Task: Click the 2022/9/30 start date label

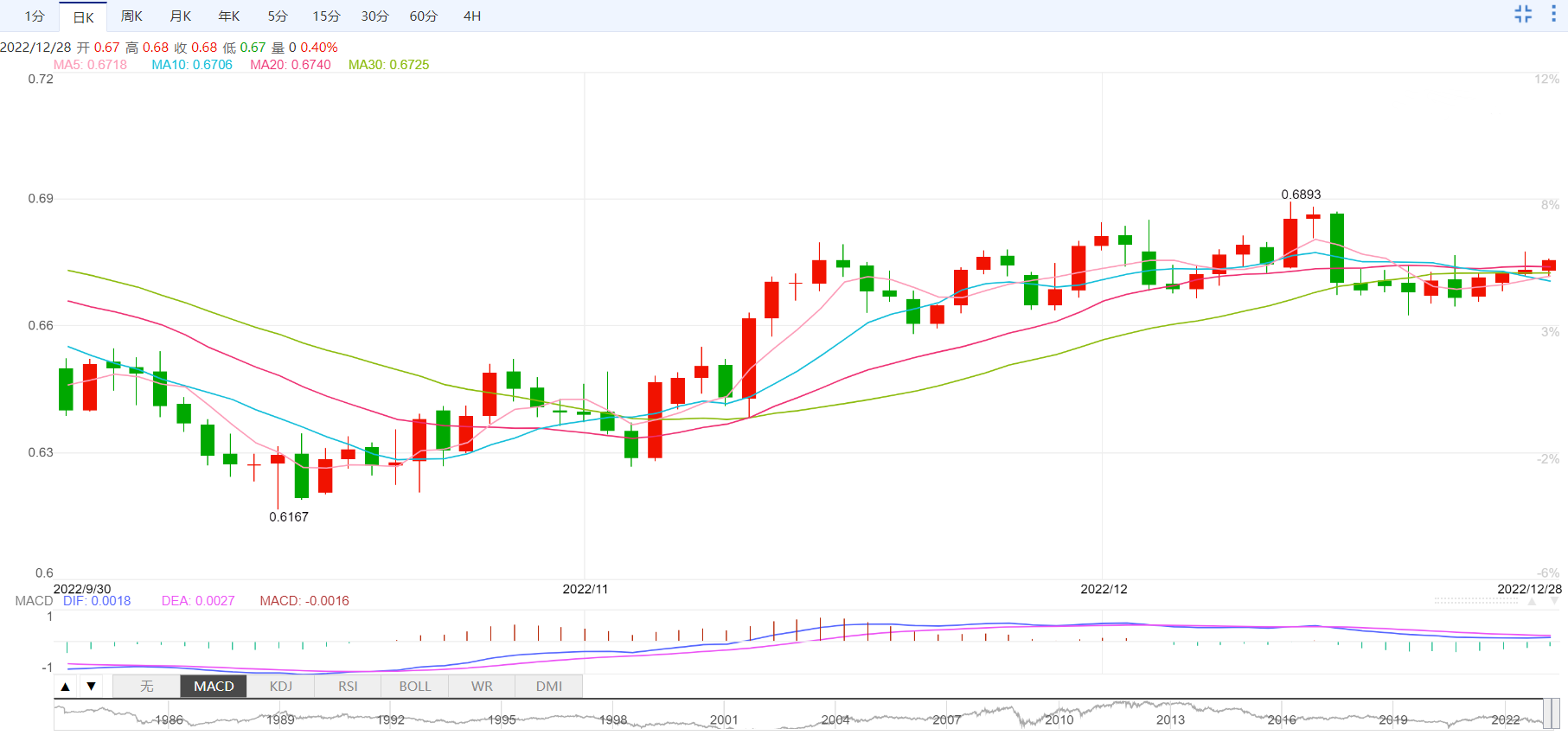Action: (x=82, y=589)
